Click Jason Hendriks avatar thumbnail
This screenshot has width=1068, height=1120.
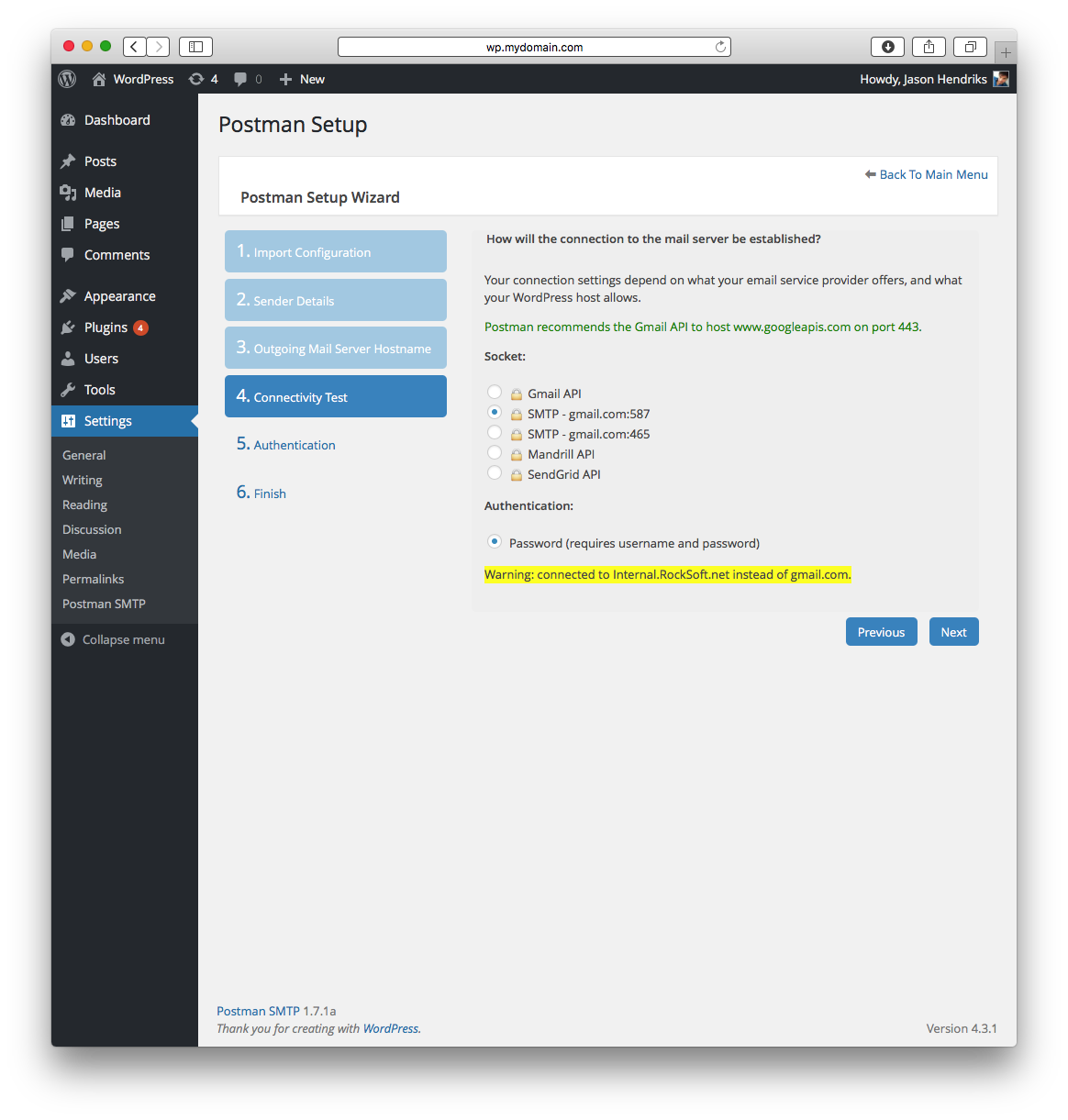click(1001, 79)
